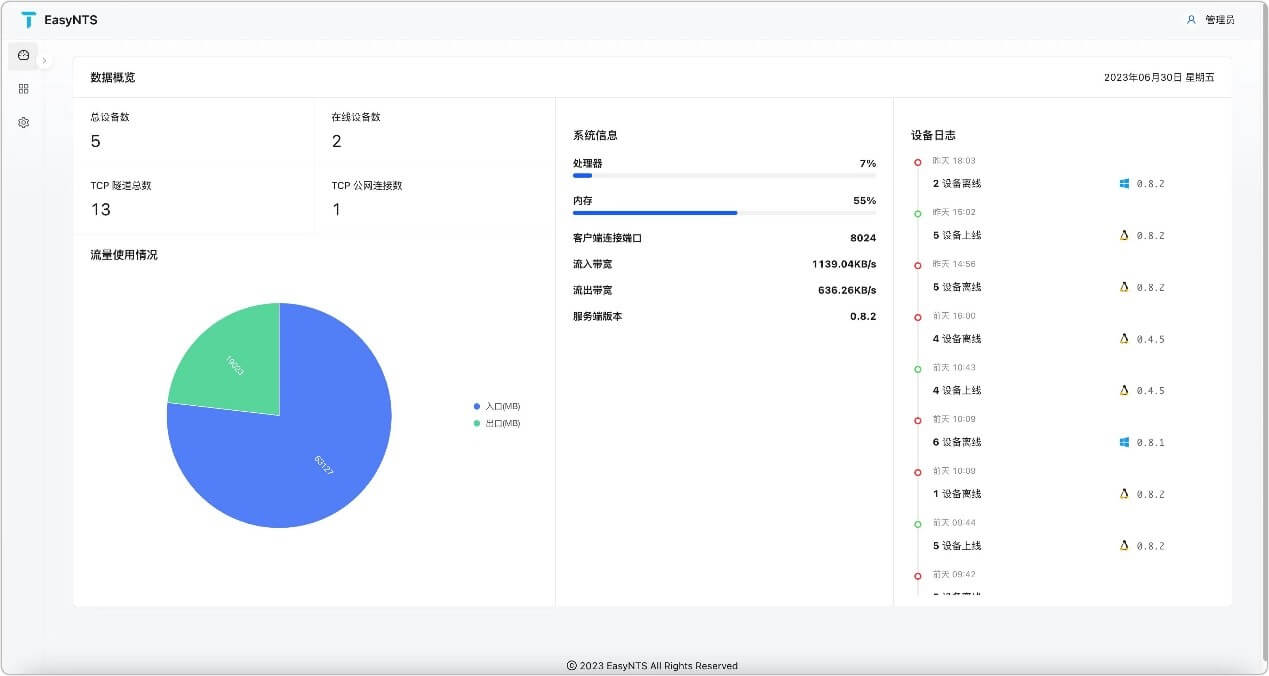Click the 客户端连接端口 value 8024
The image size is (1269, 676).
863,238
